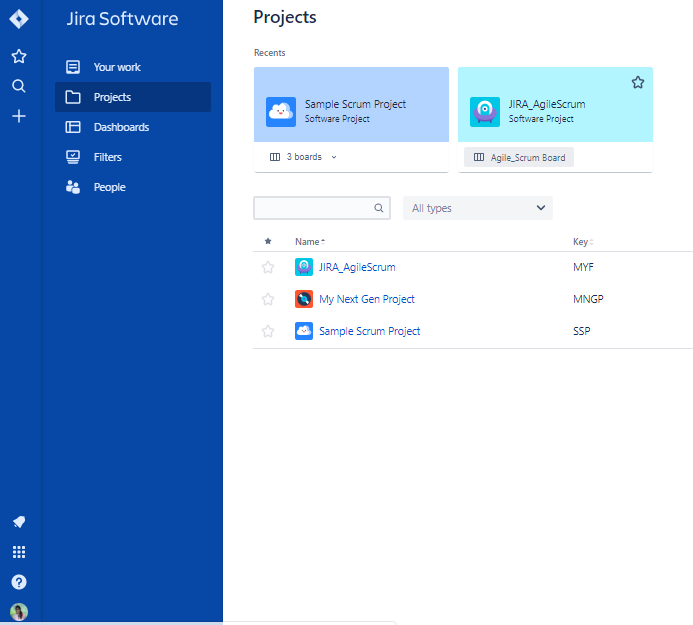Viewport: 693px width, 625px height.
Task: Star the JIRA_AgileScrum recent card
Action: point(637,82)
